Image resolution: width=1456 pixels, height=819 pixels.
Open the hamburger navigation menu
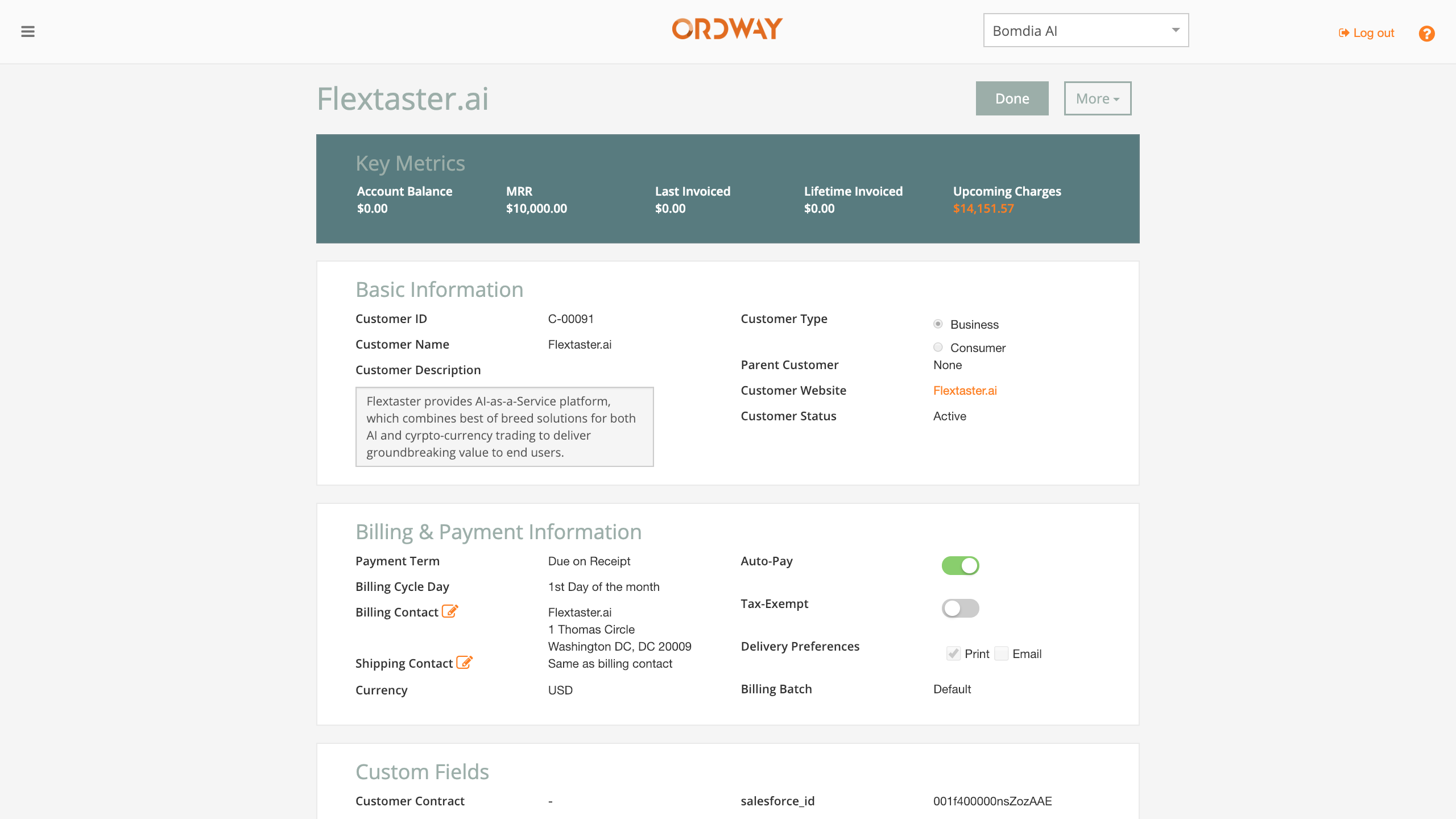coord(28,32)
